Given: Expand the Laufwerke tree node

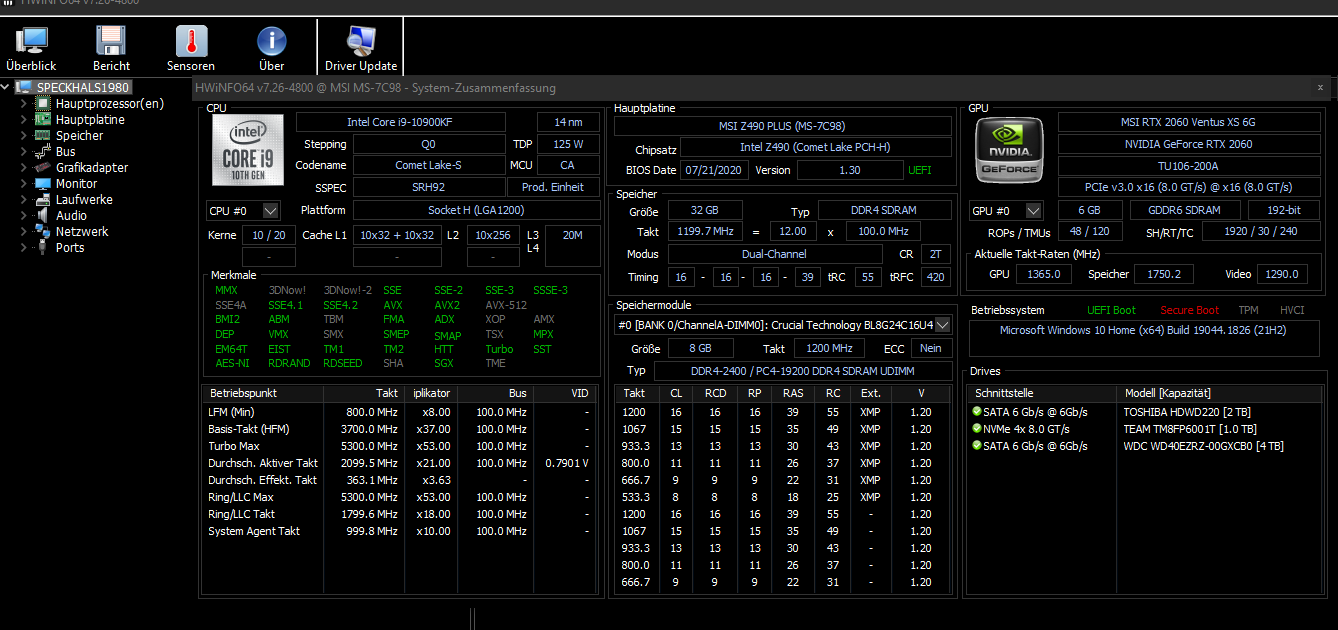Looking at the screenshot, I should [x=24, y=199].
